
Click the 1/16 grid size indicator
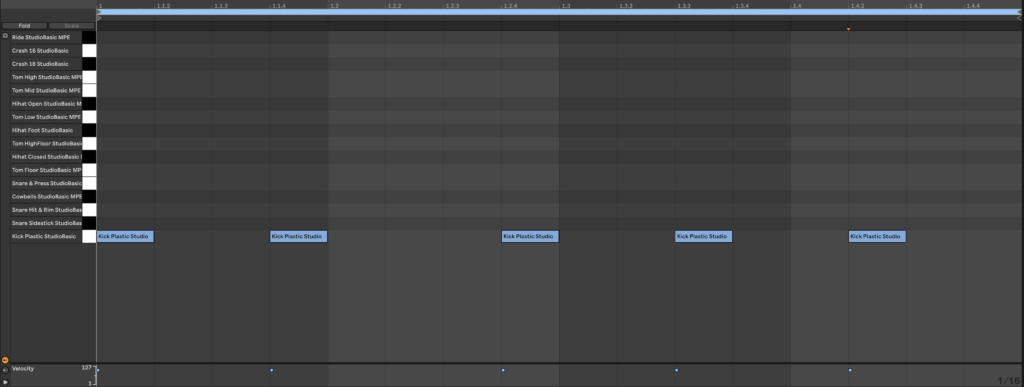click(x=1008, y=380)
